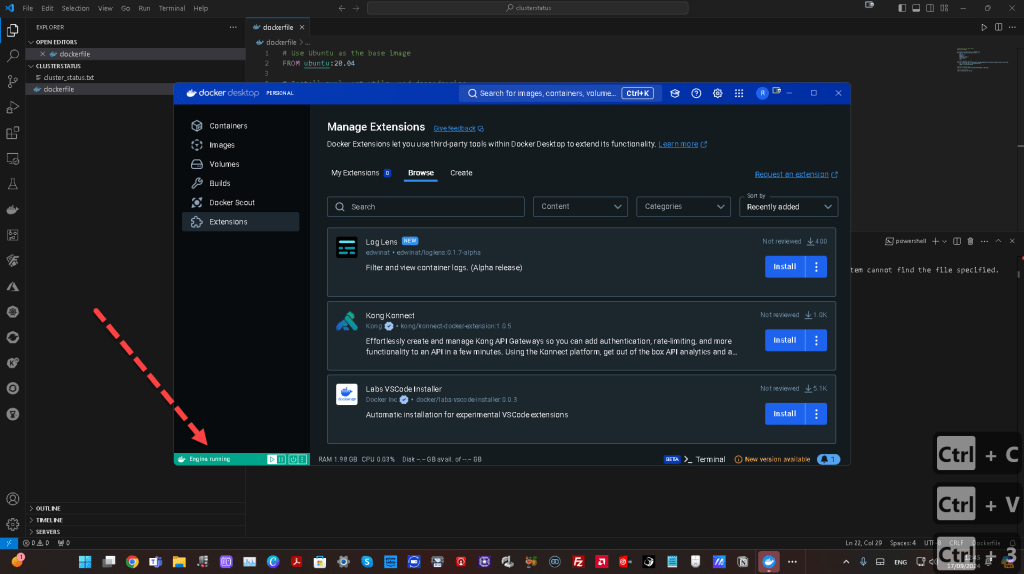Open the Categories filter dropdown
Viewport: 1024px width, 574px height.
pos(683,206)
